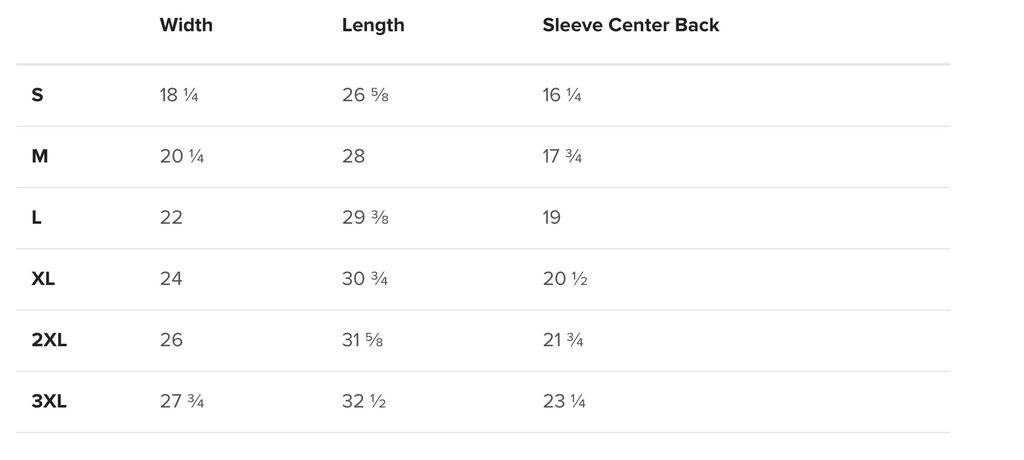Click the 20 ½ sleeve value for XL
The height and width of the screenshot is (460, 1024).
tap(565, 279)
